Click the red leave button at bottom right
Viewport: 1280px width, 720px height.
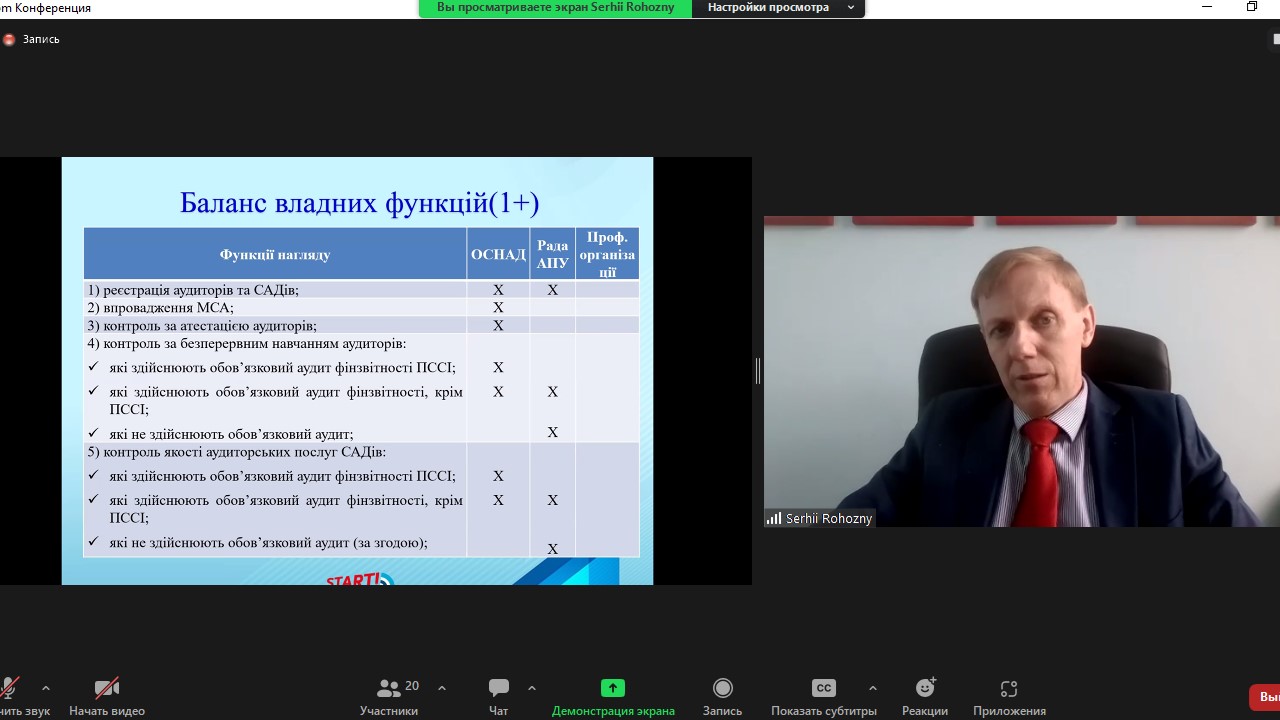[1265, 697]
